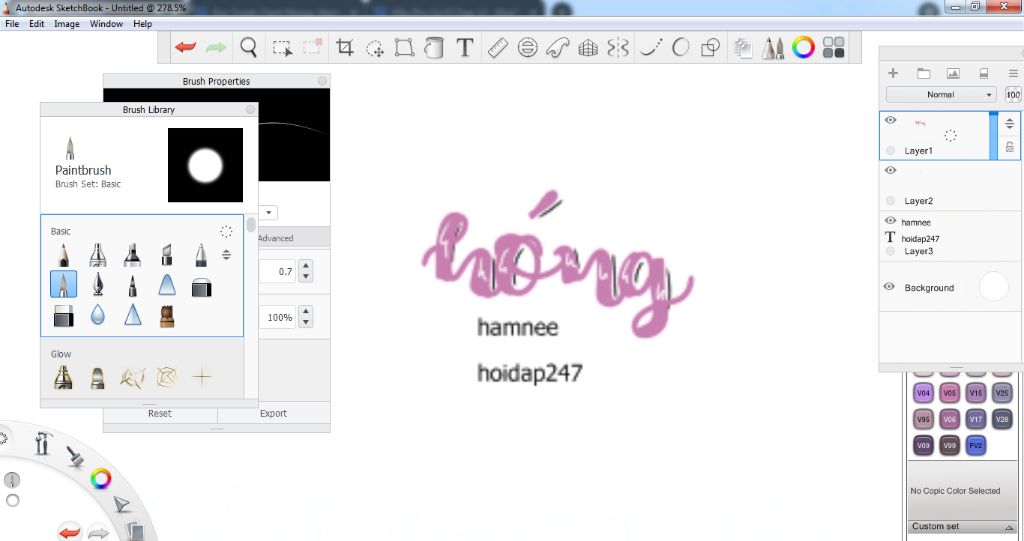
Task: Hide Layer1 with its eye icon
Action: tap(890, 120)
